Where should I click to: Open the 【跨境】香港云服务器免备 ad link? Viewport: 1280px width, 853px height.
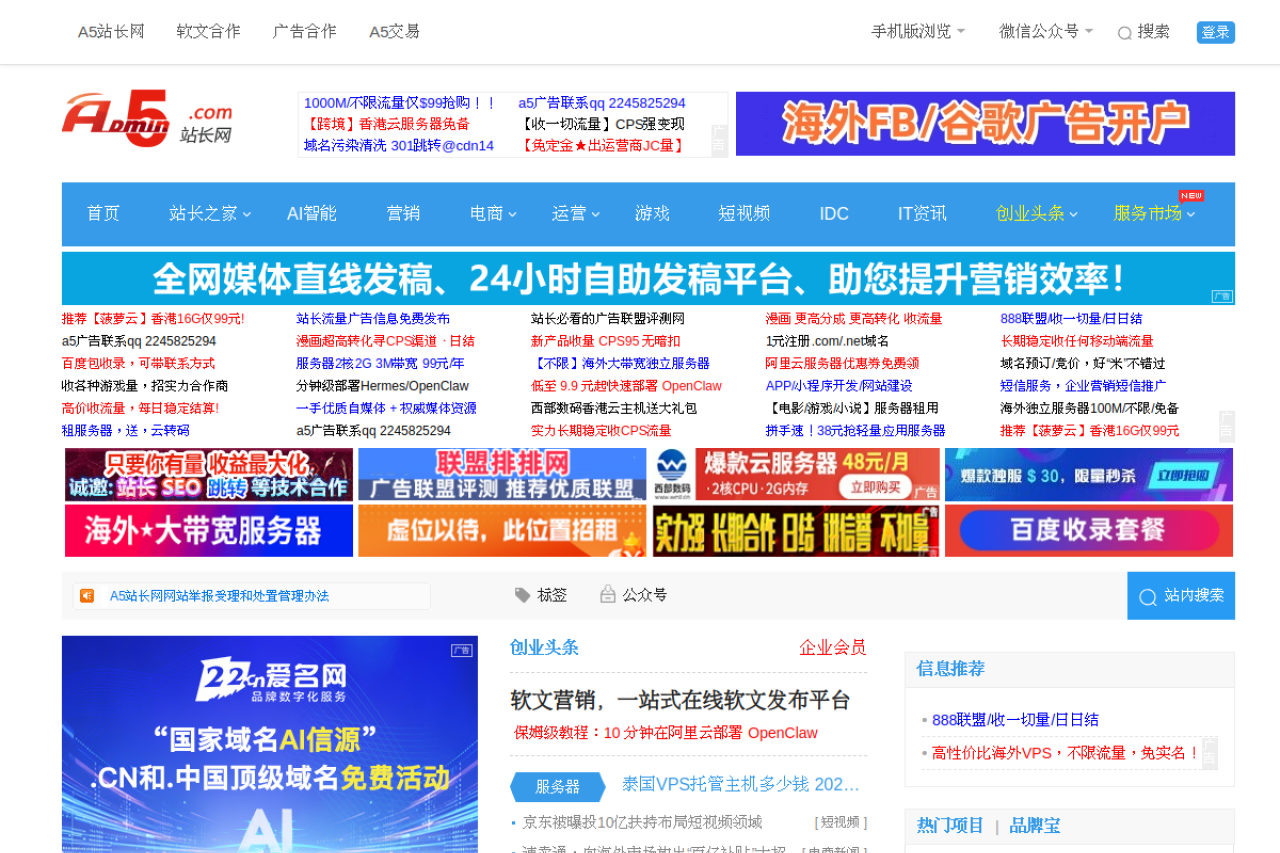tap(386, 124)
